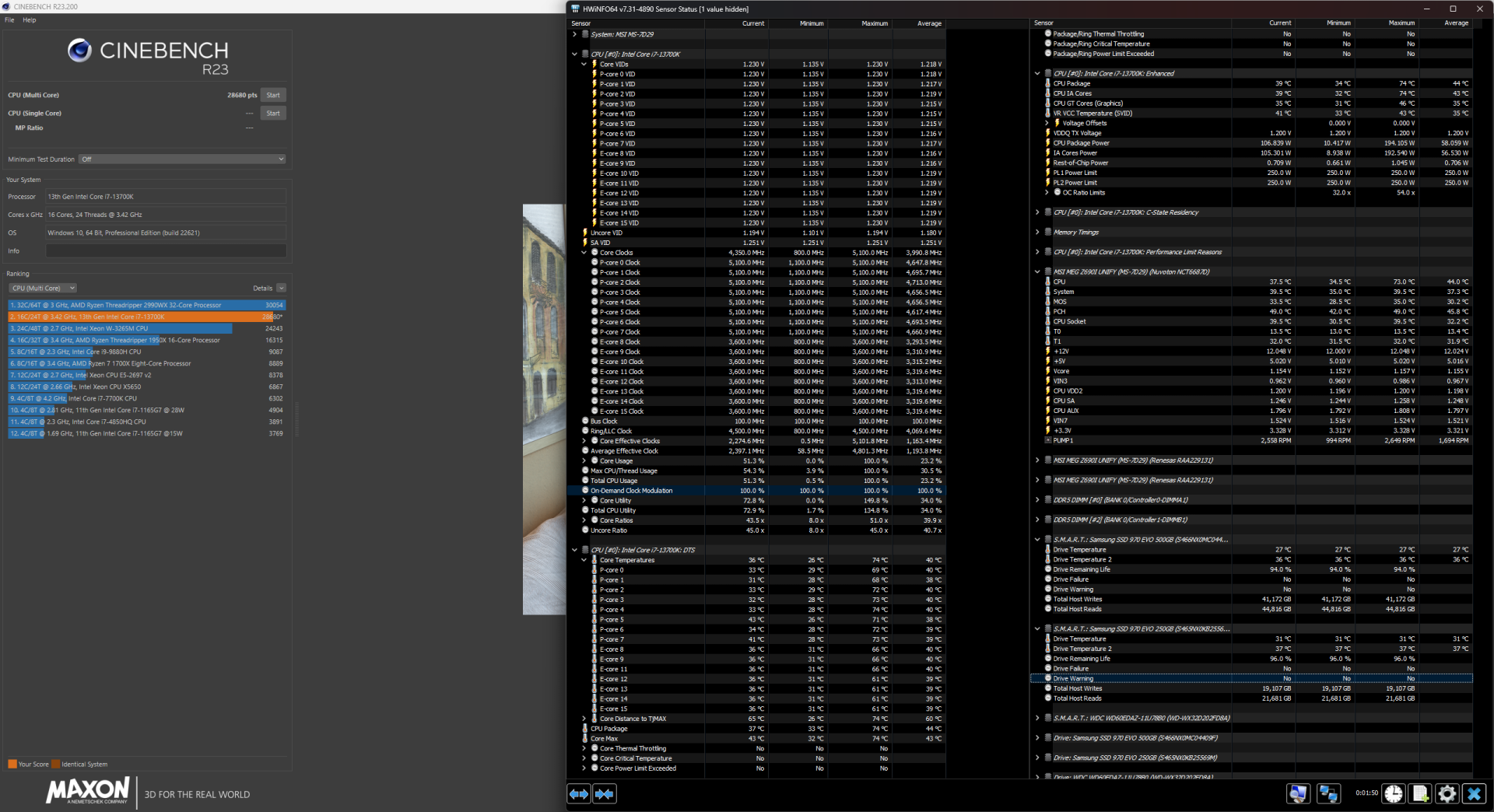
Task: Click HWiNFO expand columns double-arrow button
Action: pyautogui.click(x=579, y=794)
